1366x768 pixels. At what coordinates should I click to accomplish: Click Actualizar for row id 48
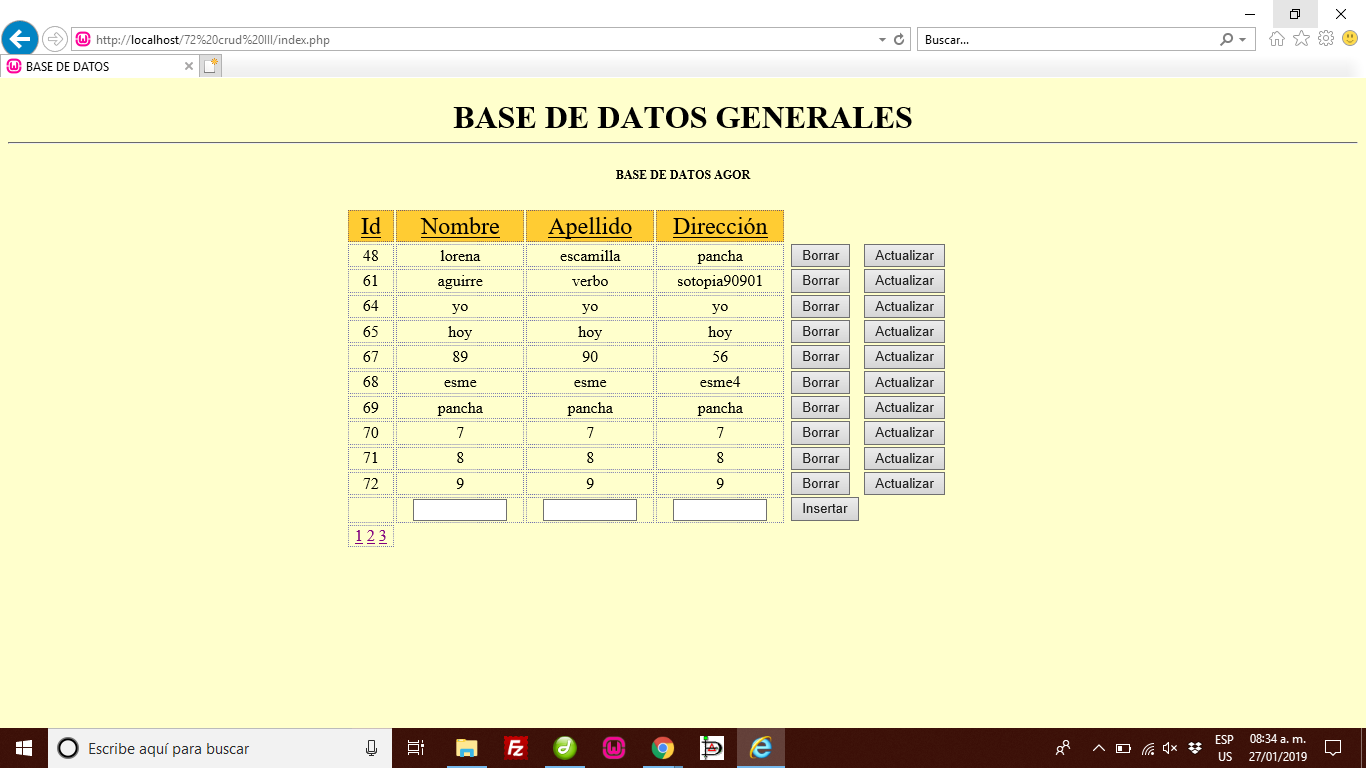904,256
